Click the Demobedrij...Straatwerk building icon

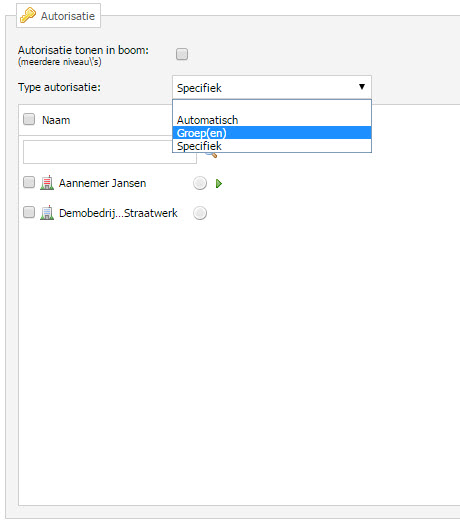click(x=47, y=213)
